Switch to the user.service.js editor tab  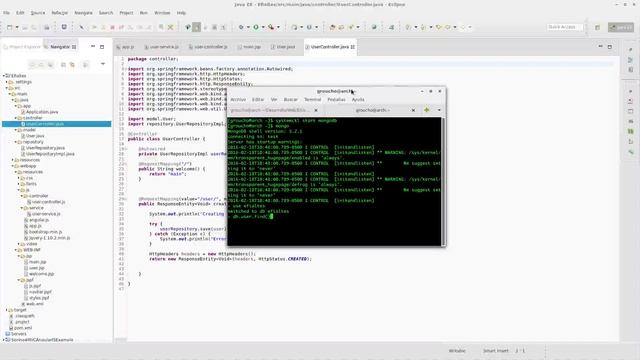(161, 47)
